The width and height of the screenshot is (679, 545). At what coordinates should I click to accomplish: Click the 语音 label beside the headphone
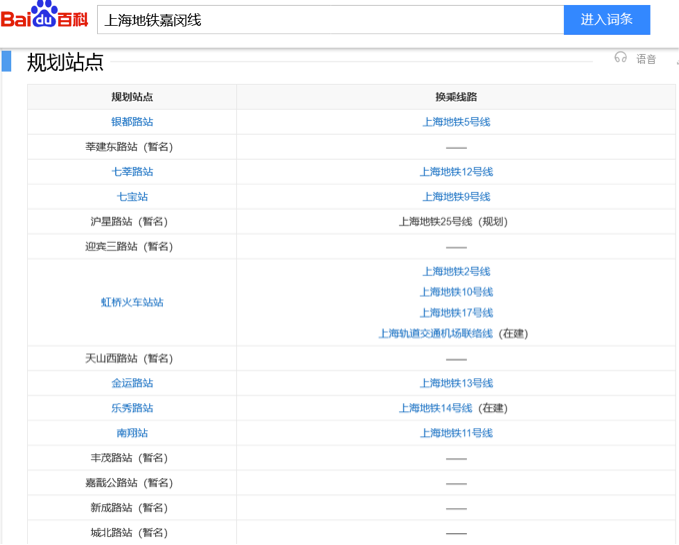pyautogui.click(x=646, y=60)
